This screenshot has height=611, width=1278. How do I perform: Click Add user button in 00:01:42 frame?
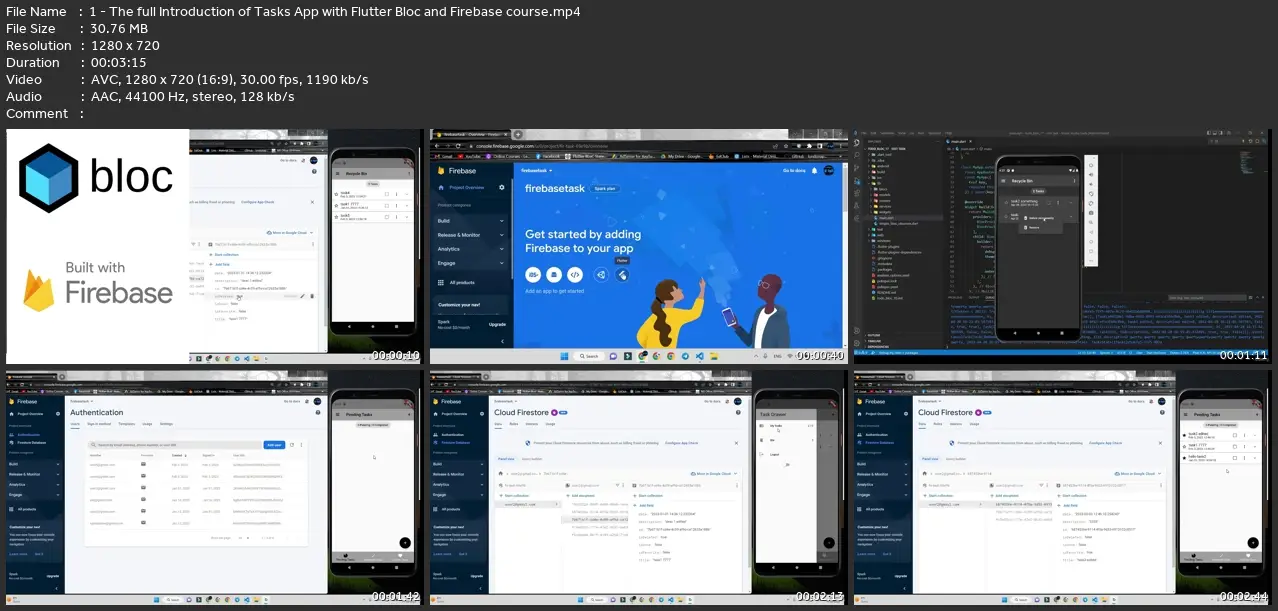[274, 444]
